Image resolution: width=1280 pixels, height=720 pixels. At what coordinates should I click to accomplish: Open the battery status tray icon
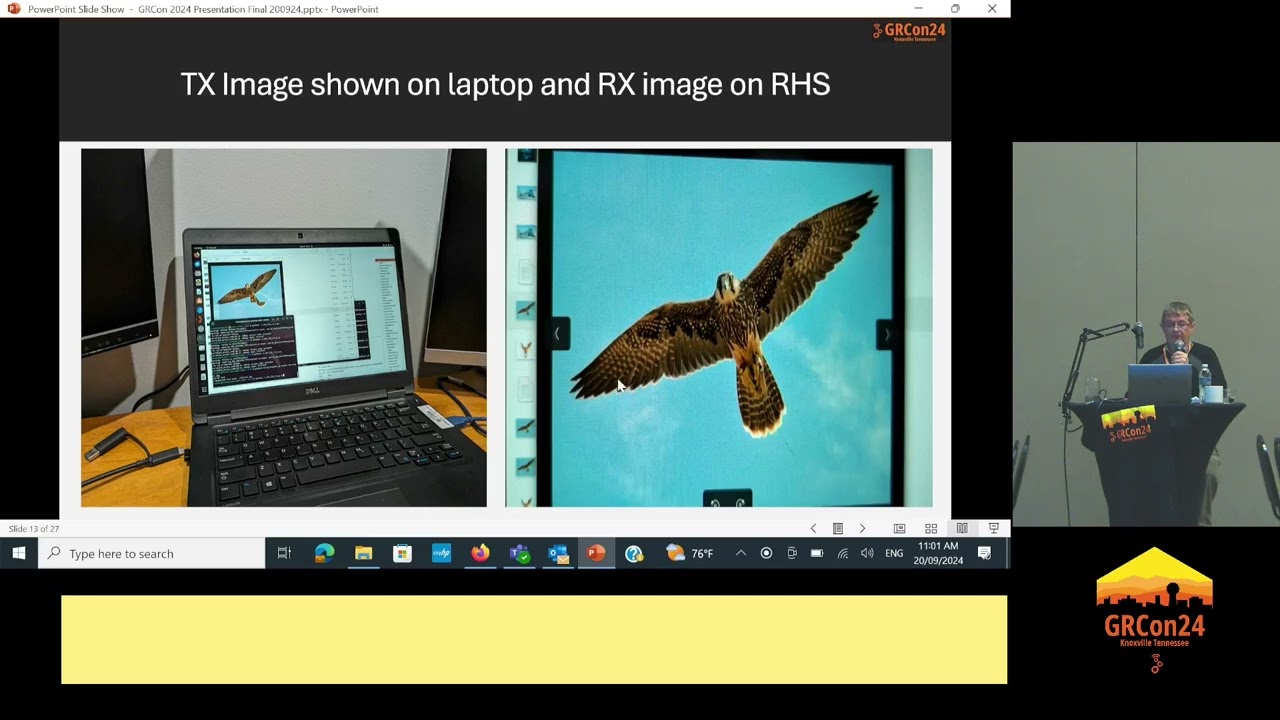pos(817,553)
